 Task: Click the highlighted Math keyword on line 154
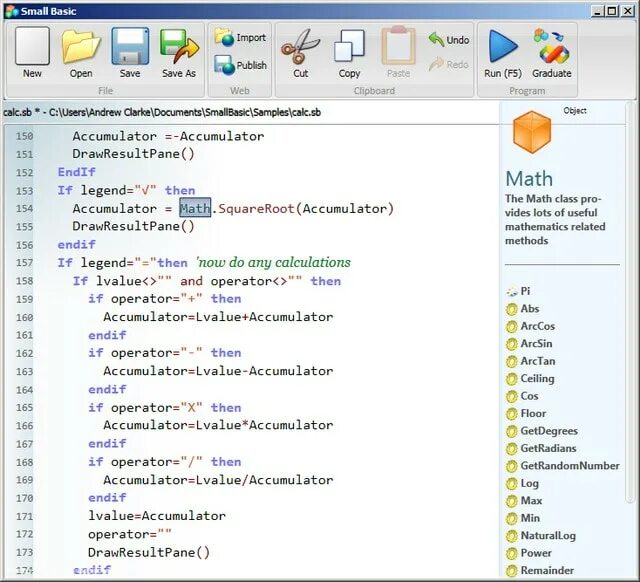[195, 208]
